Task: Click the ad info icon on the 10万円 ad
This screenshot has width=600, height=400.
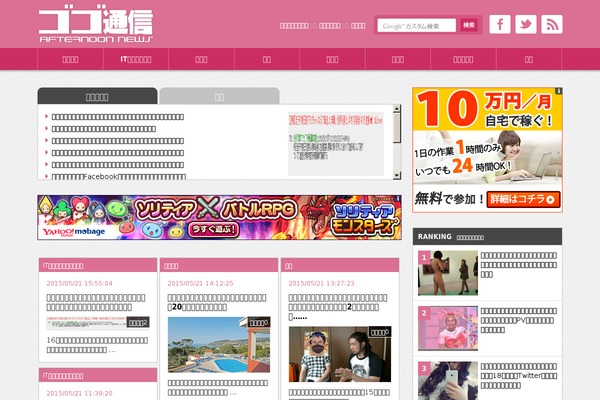Action: coord(558,91)
